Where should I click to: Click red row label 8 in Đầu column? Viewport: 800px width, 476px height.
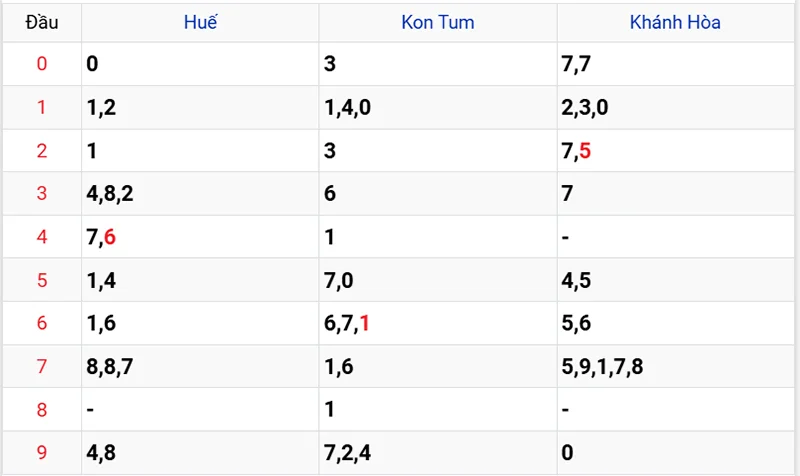tap(41, 410)
